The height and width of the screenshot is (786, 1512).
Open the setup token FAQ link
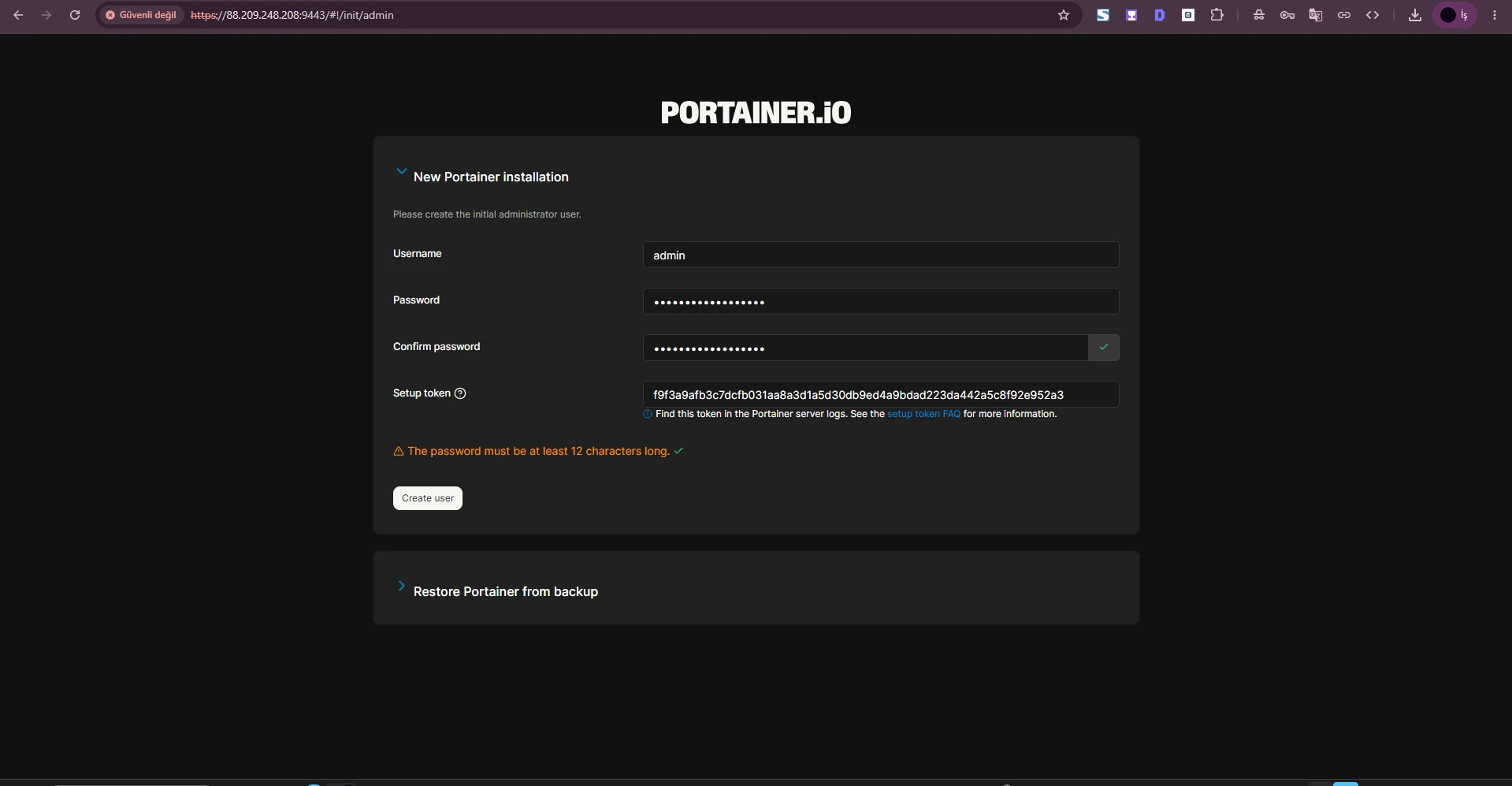click(x=923, y=414)
